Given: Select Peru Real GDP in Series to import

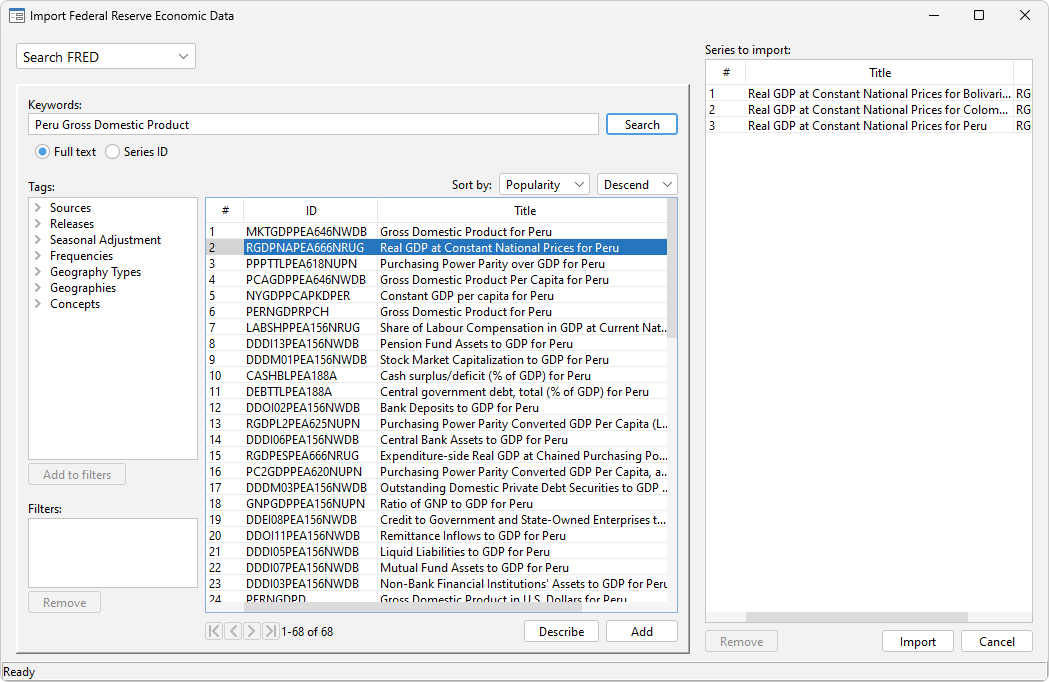Looking at the screenshot, I should [869, 126].
